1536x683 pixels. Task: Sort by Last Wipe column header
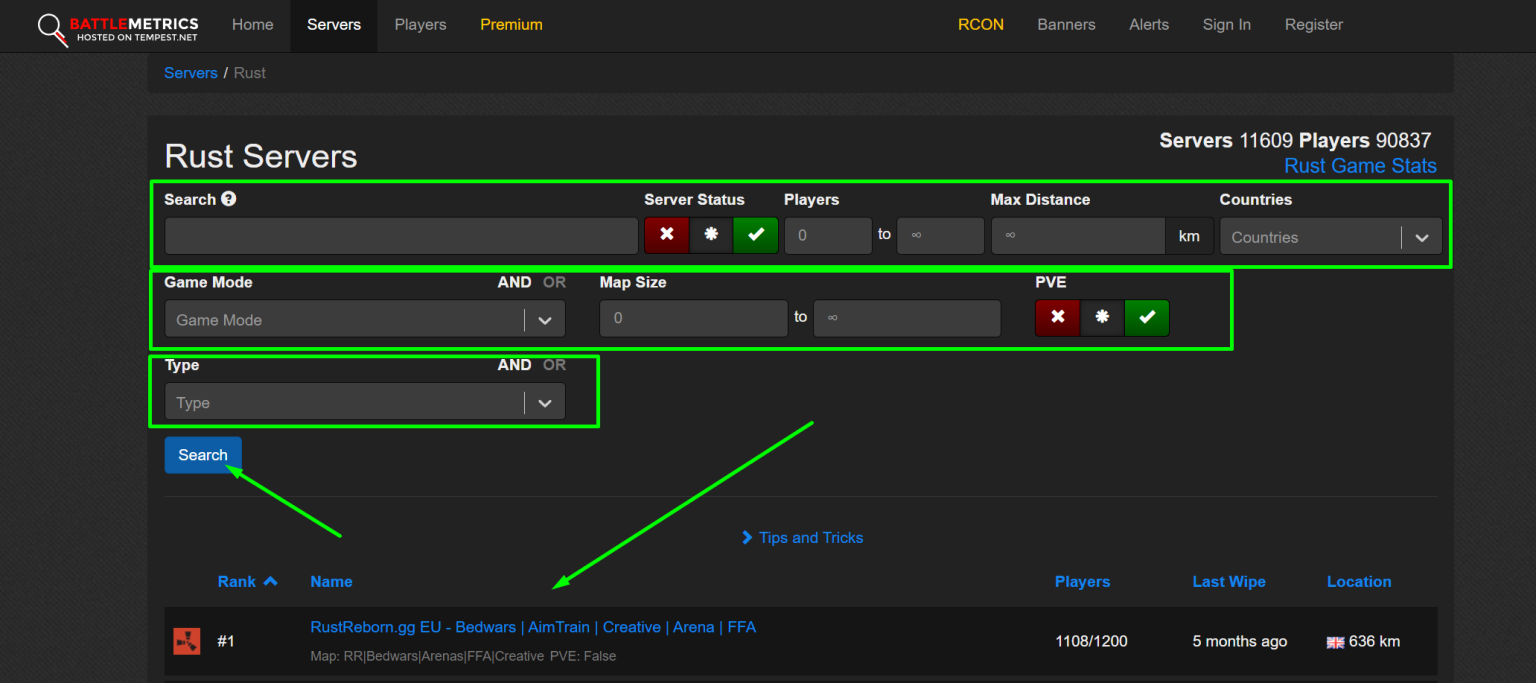[x=1229, y=581]
